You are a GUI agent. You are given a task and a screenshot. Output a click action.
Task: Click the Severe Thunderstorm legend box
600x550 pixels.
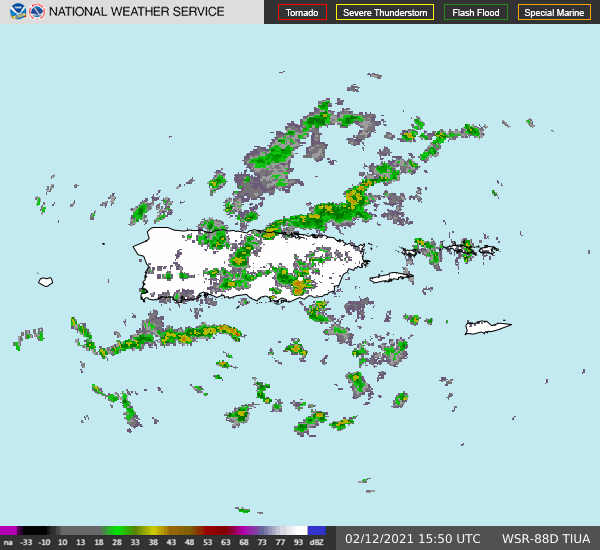click(x=385, y=13)
